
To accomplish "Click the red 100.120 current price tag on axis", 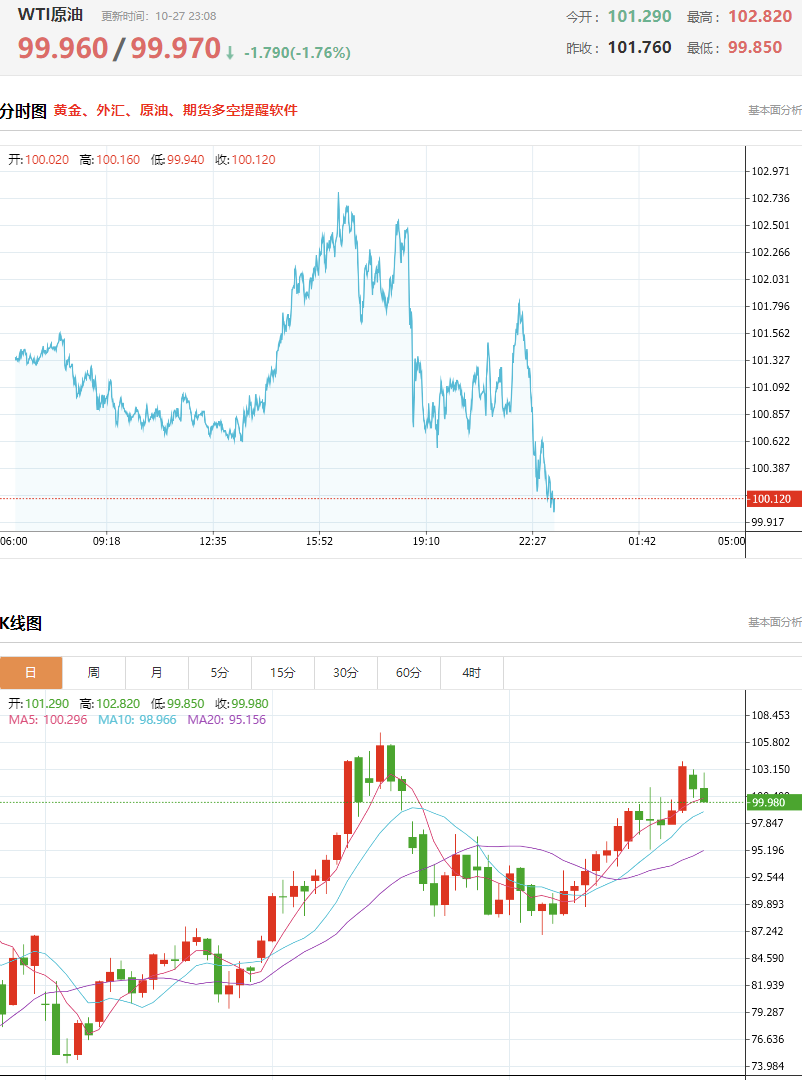I will coord(774,499).
